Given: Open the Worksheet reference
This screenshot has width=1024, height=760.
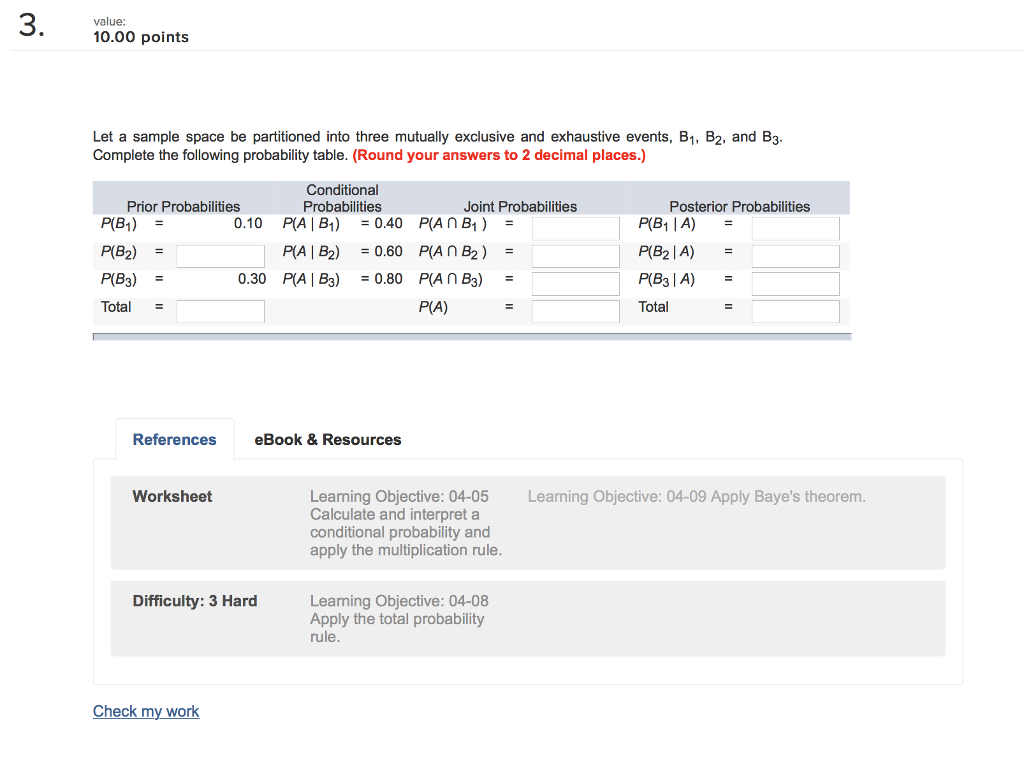Looking at the screenshot, I should point(172,496).
